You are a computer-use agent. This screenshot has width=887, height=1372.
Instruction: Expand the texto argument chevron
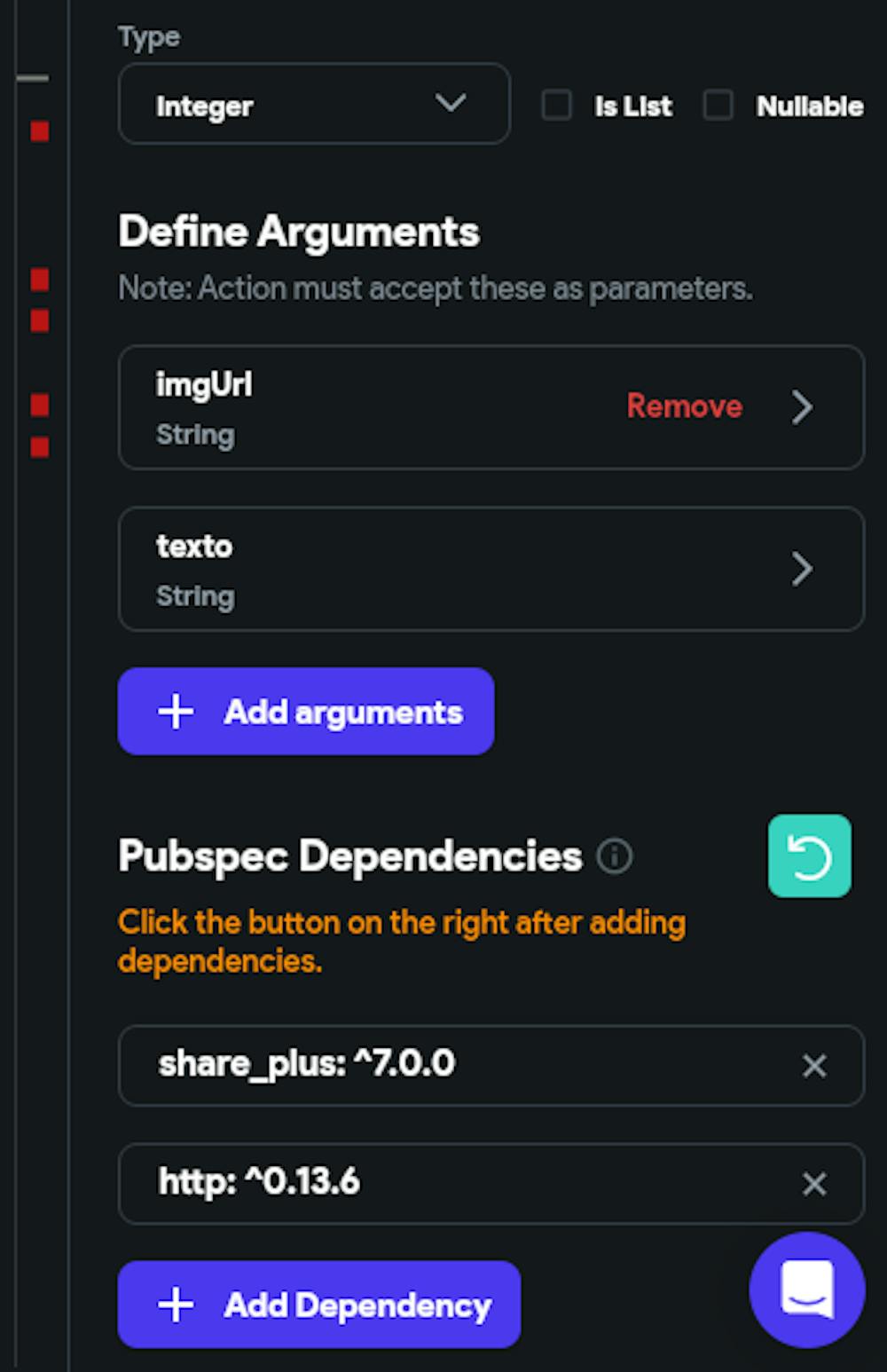(802, 569)
